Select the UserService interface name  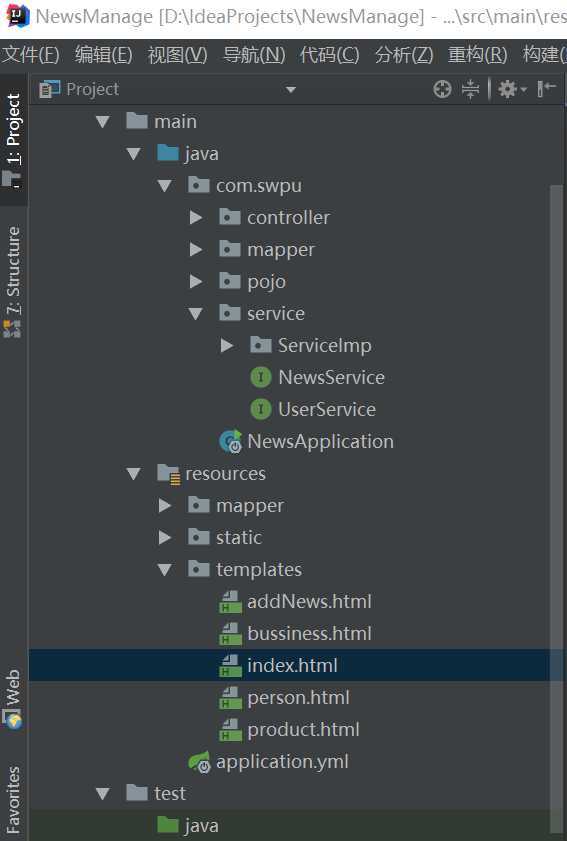(327, 409)
